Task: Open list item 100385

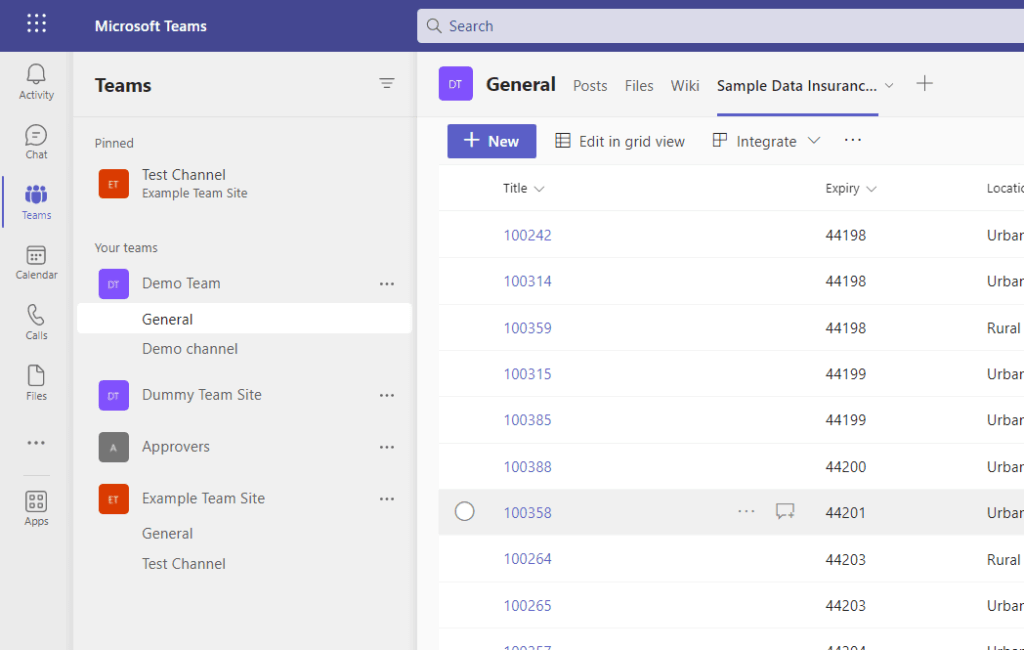Action: pos(527,420)
